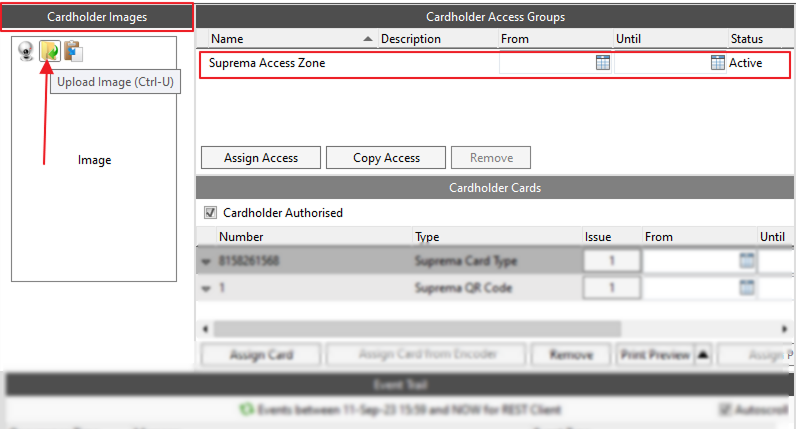Click the green refresh icon in Event Trail
Viewport: 796px width, 429px height.
click(x=246, y=409)
